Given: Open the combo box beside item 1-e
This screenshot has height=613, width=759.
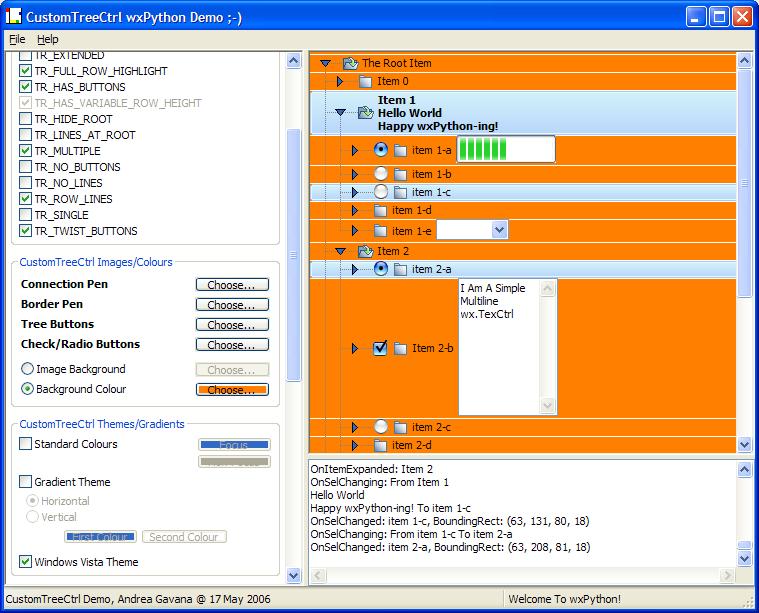Looking at the screenshot, I should [x=499, y=230].
